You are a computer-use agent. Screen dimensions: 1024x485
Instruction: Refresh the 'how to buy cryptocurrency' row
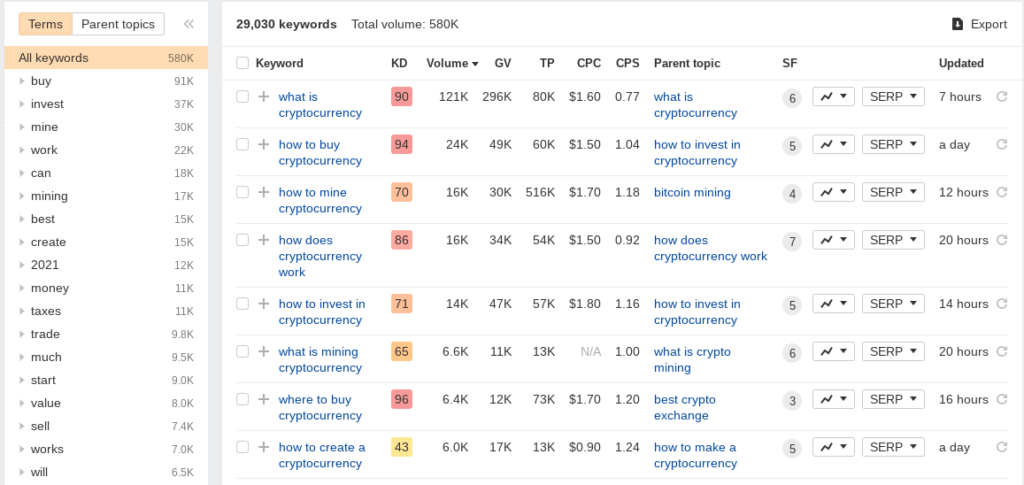point(1001,144)
